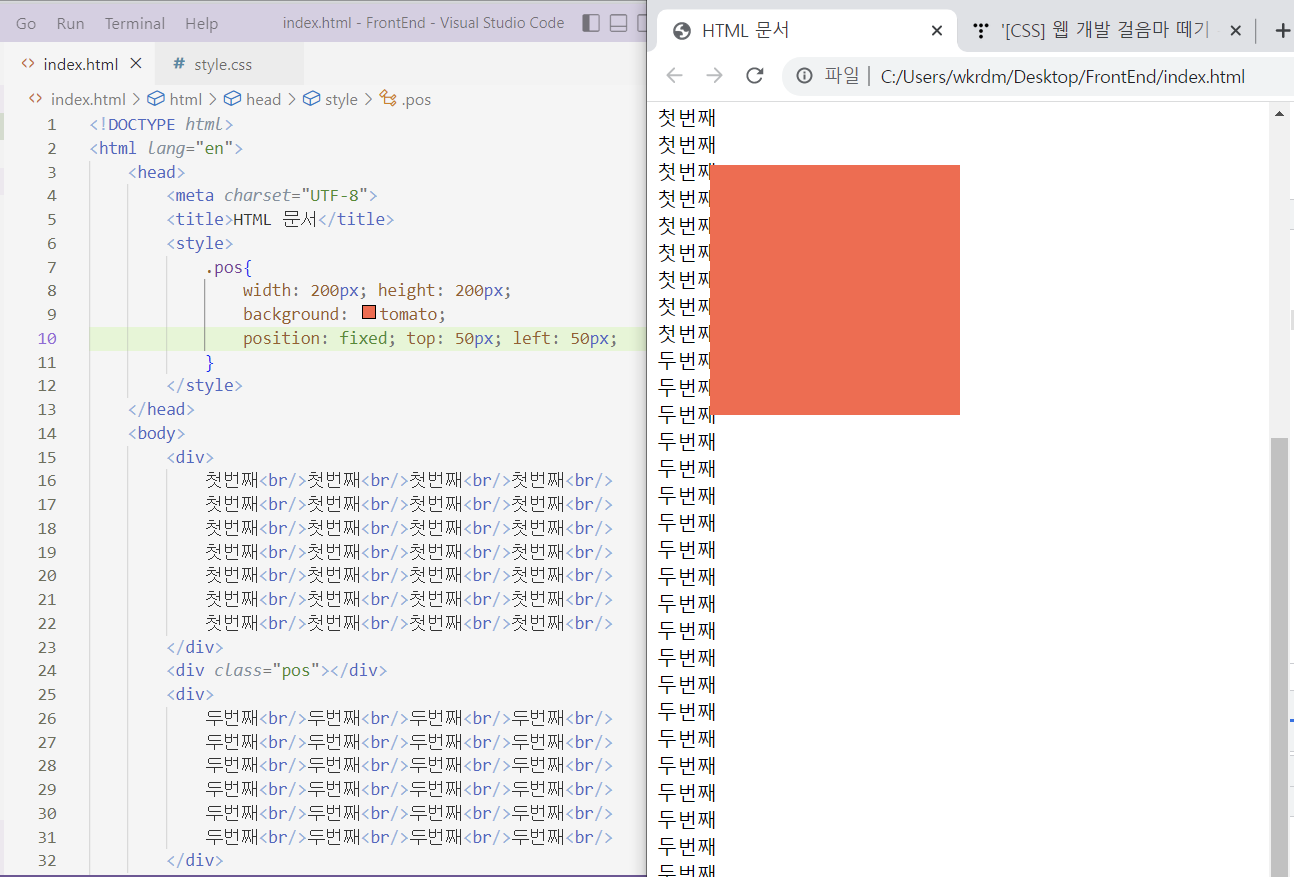Click the html icon in the breadcrumb

tap(156, 99)
